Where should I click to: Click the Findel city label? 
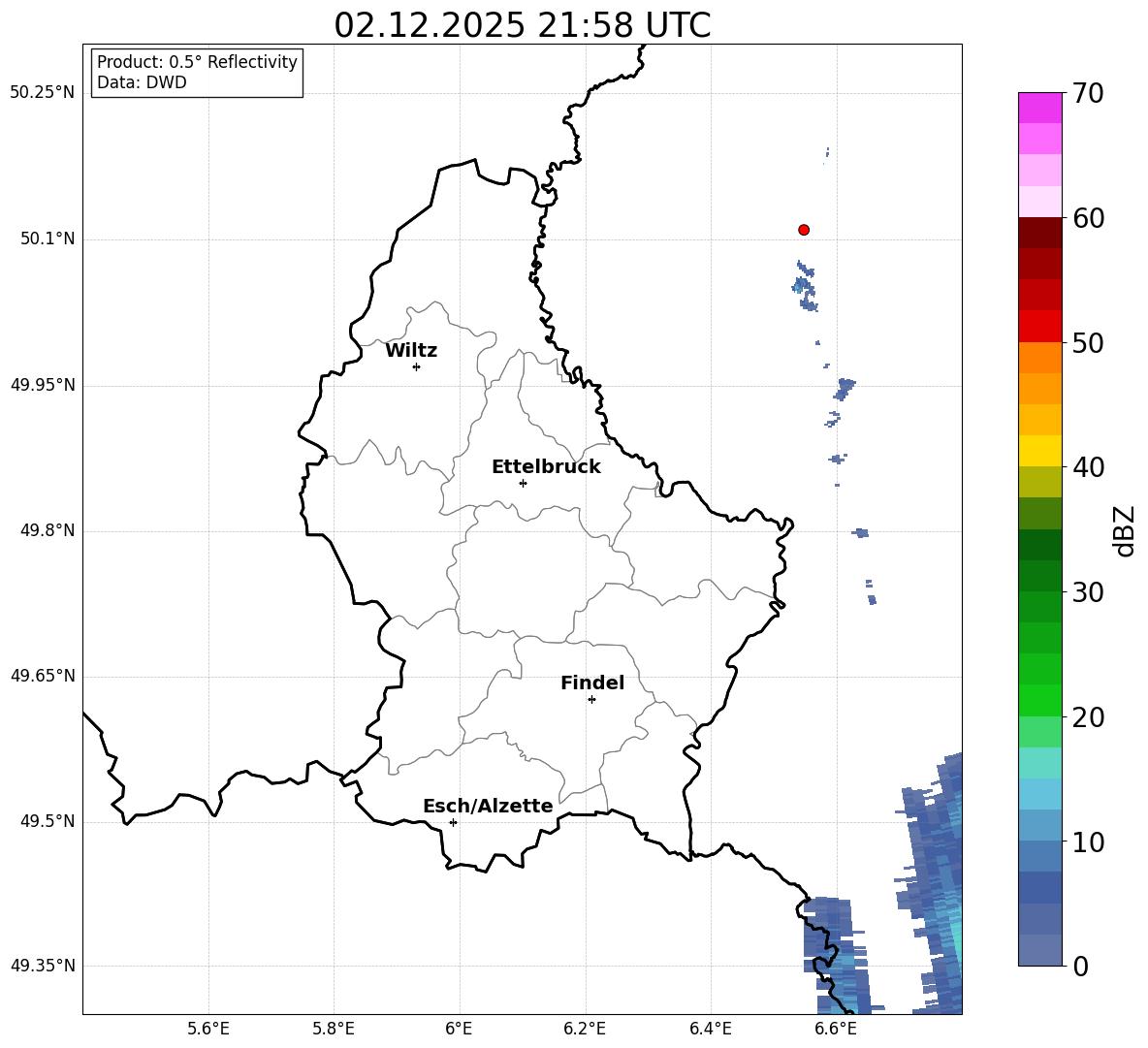(x=592, y=683)
